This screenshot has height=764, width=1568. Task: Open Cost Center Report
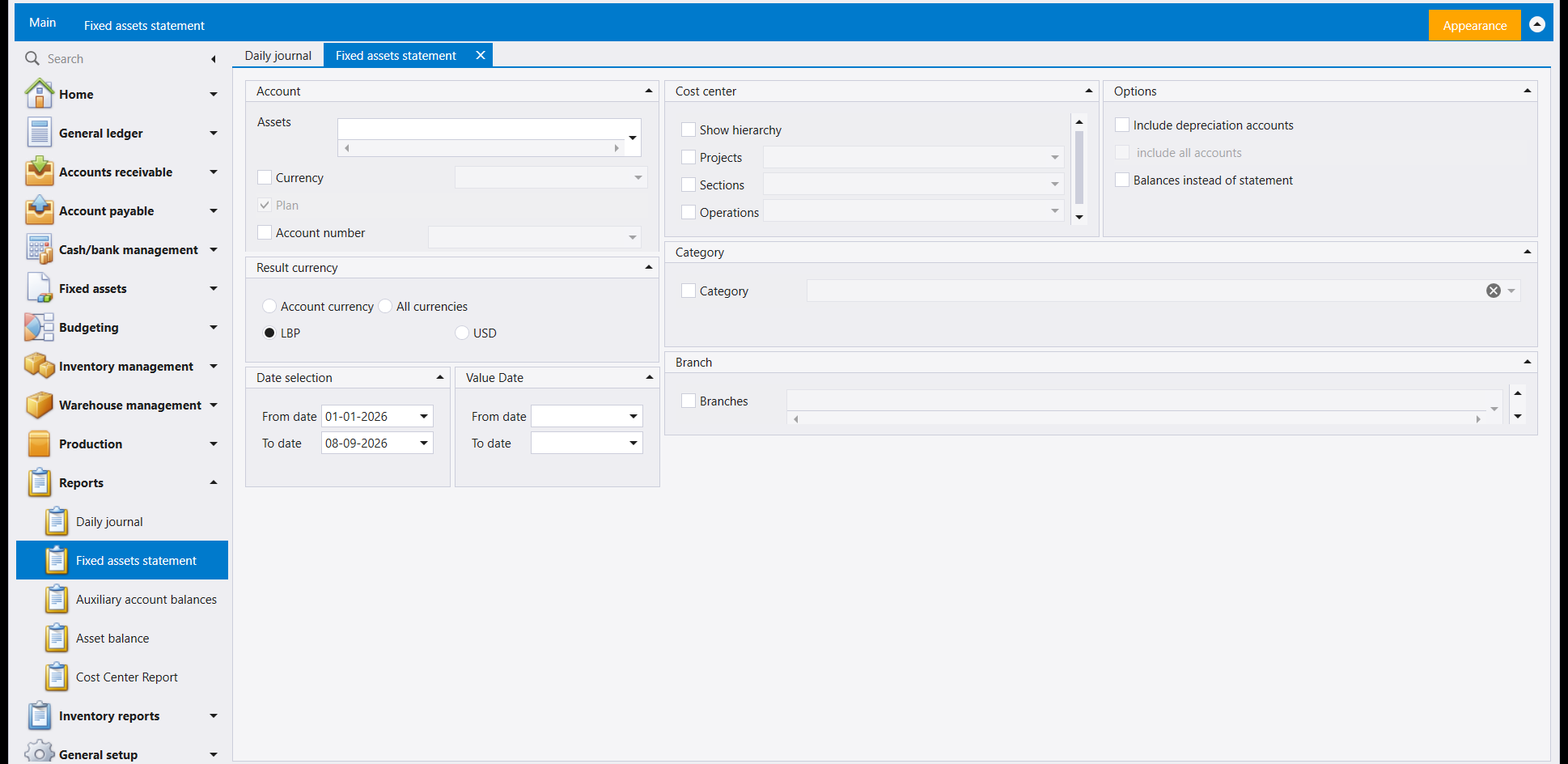tap(127, 677)
